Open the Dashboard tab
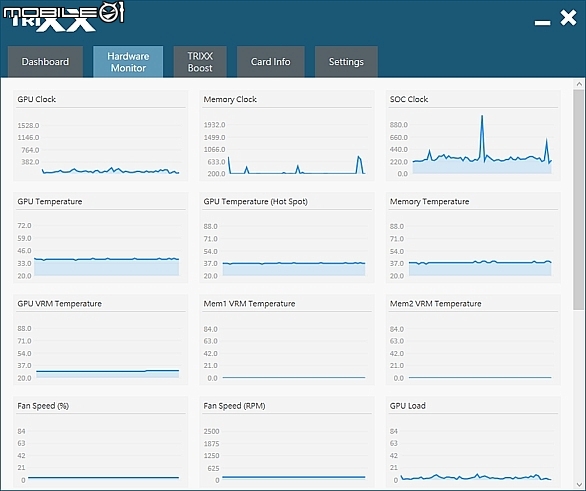The height and width of the screenshot is (491, 586). [45, 62]
